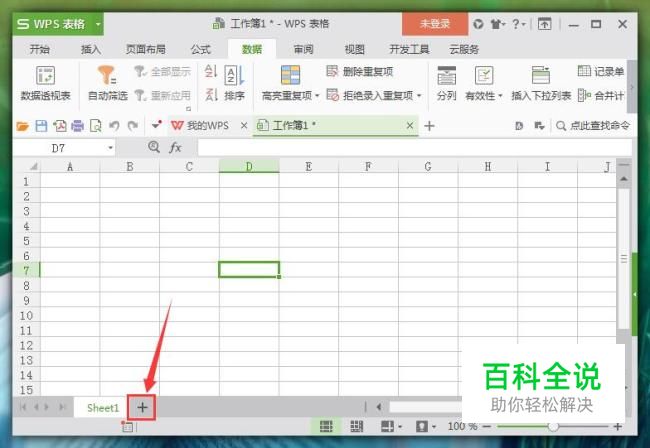Click the Save floppy disk icon

[x=41, y=126]
